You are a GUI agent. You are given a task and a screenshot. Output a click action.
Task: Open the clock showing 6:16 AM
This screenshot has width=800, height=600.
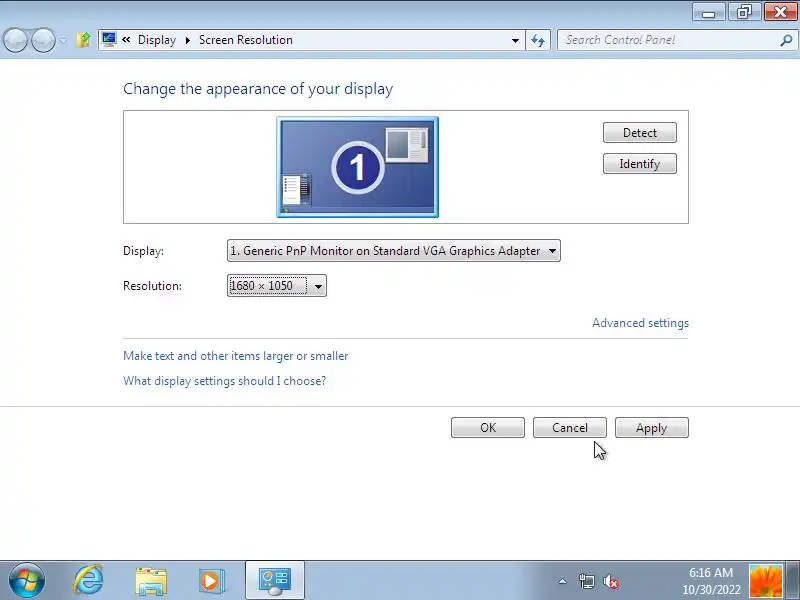[x=711, y=581]
